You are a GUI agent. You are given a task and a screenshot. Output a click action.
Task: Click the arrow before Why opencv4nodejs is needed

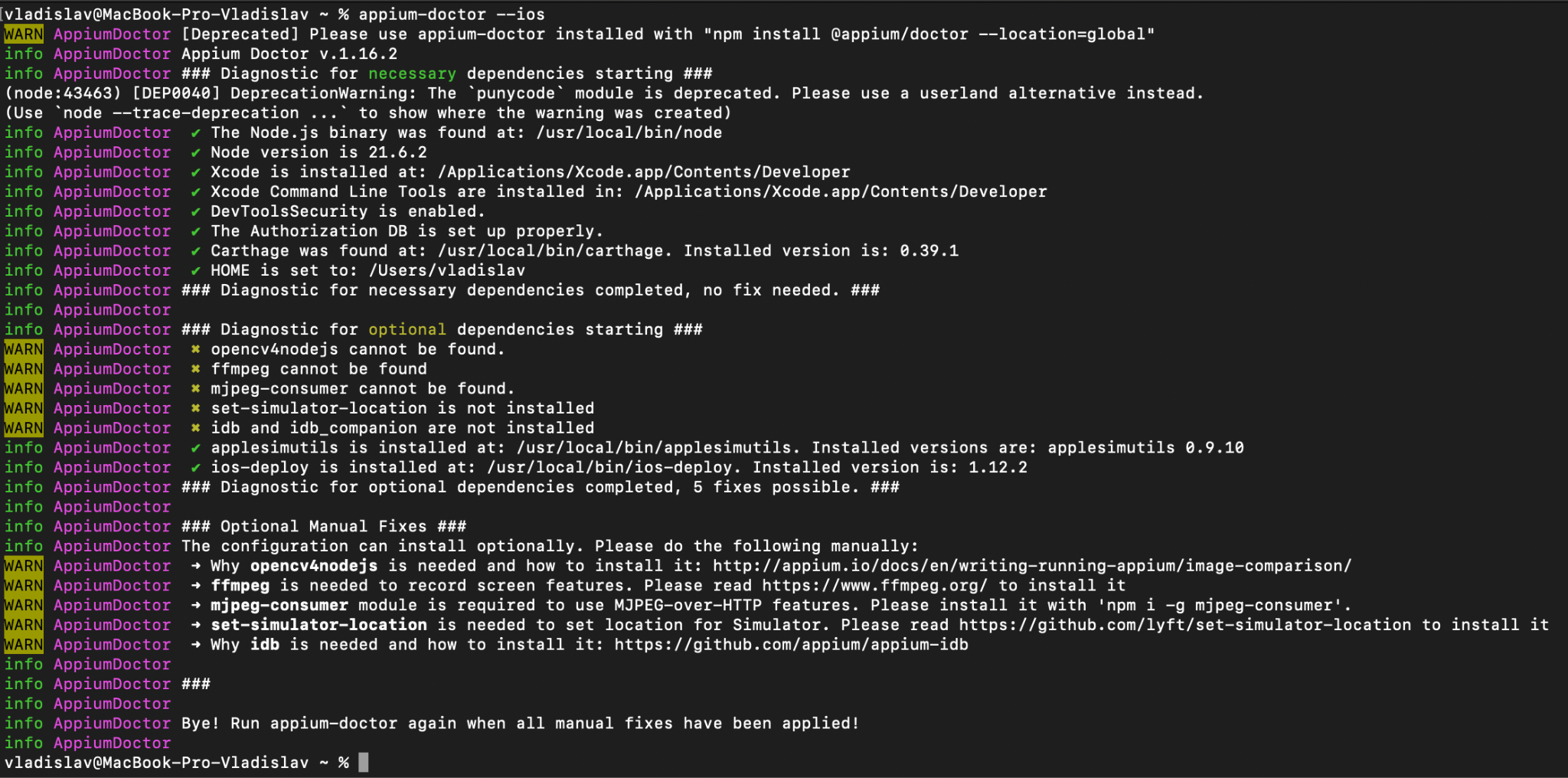coord(196,566)
